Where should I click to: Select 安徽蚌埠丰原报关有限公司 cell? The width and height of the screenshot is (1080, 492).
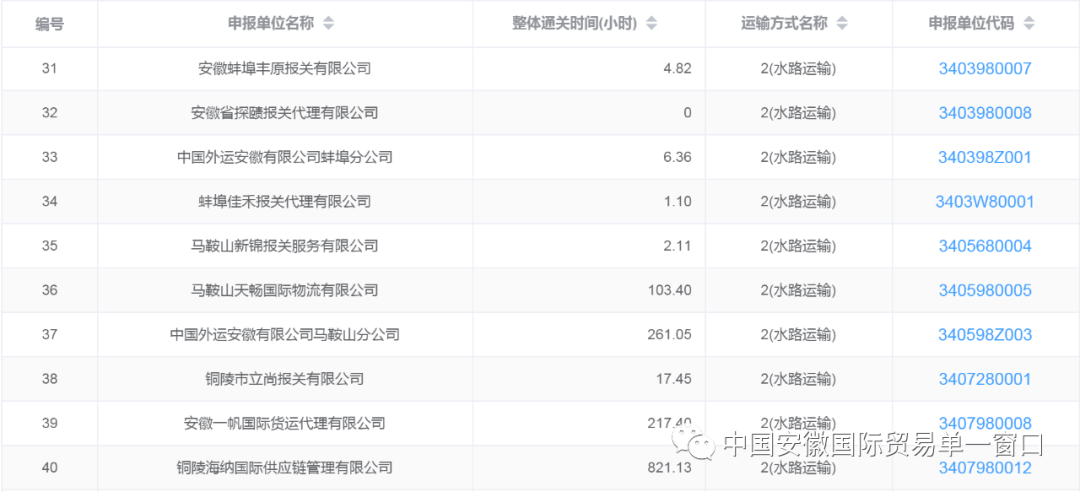tap(284, 68)
